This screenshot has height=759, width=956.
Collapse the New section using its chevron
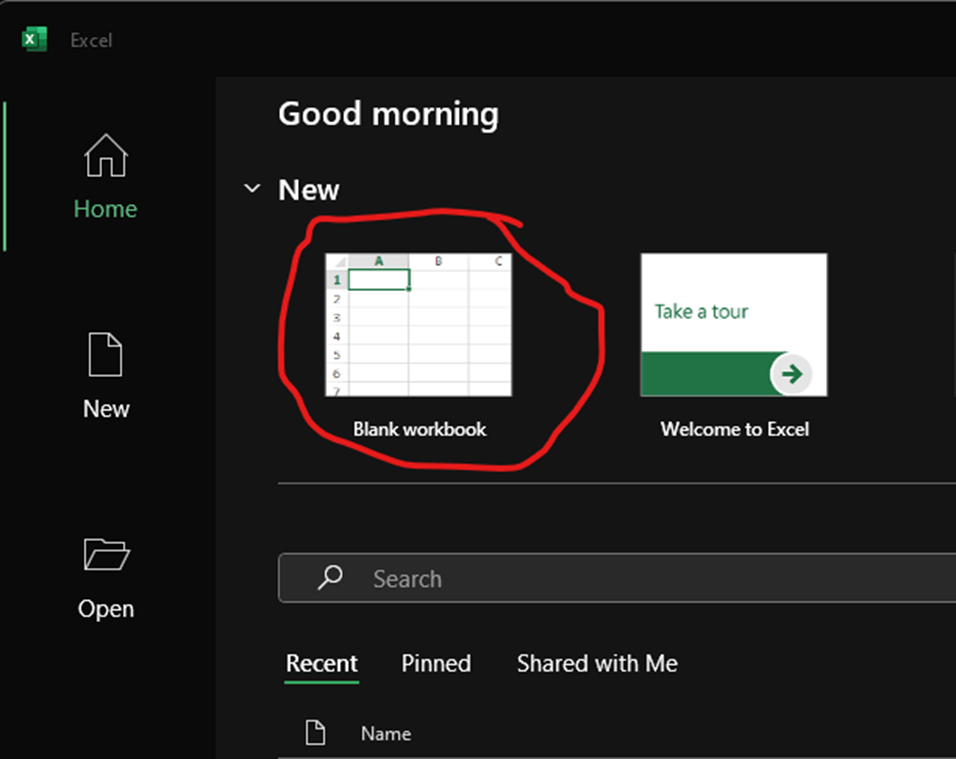coord(253,189)
